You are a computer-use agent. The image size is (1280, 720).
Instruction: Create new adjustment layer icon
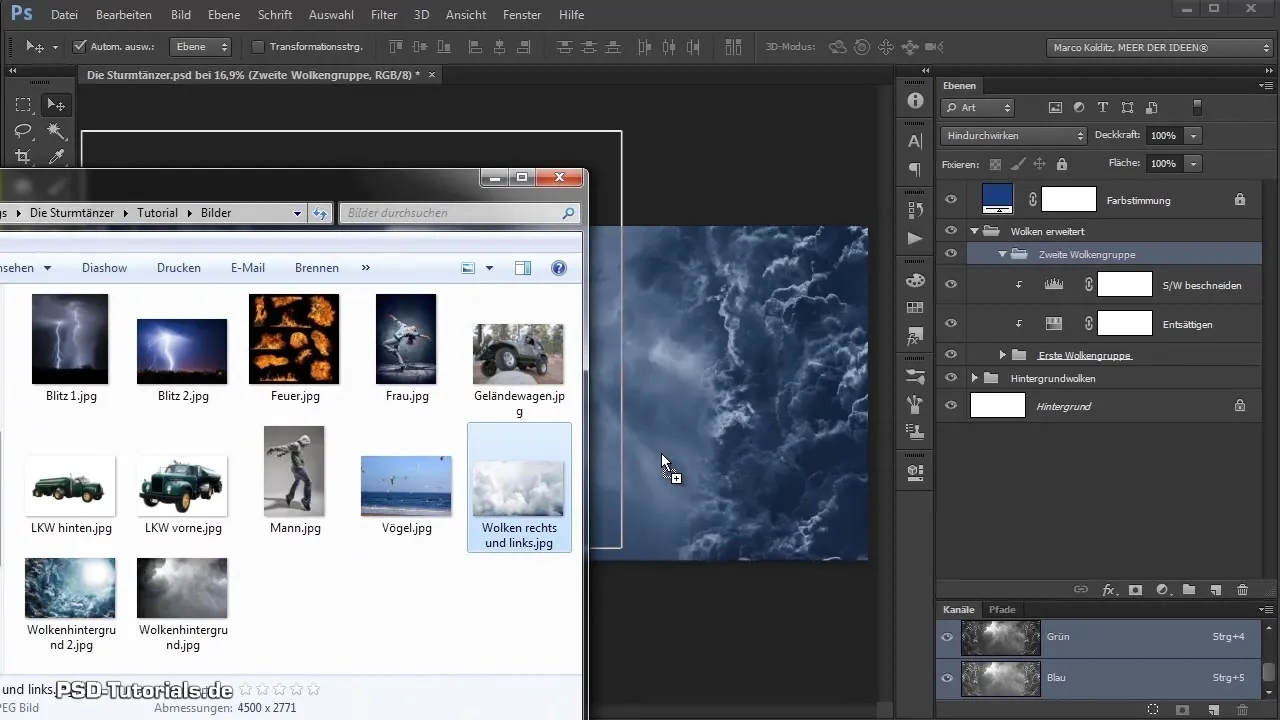pyautogui.click(x=1162, y=590)
